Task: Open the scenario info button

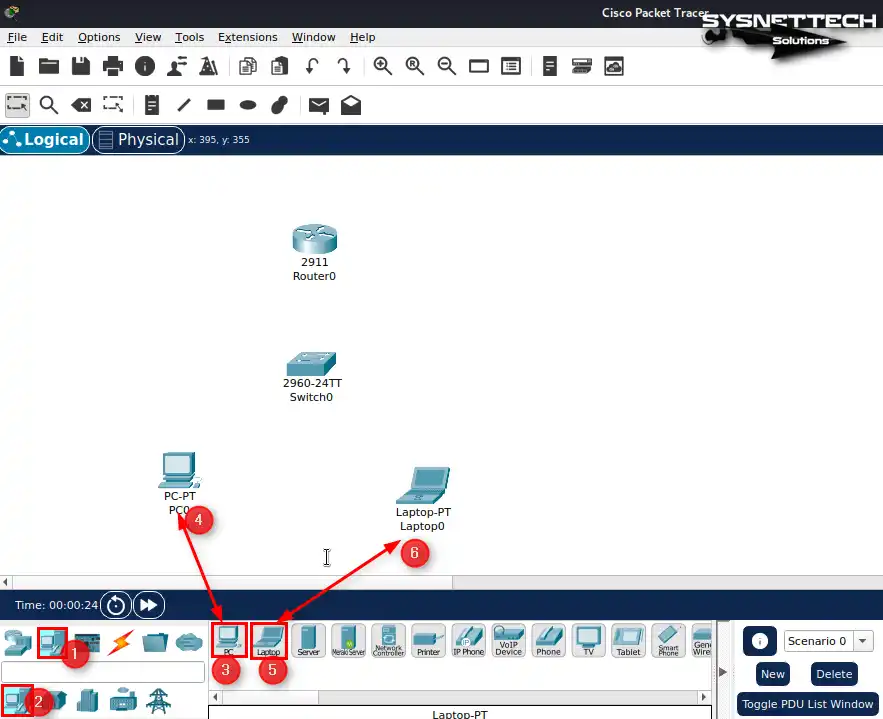Action: tap(760, 641)
